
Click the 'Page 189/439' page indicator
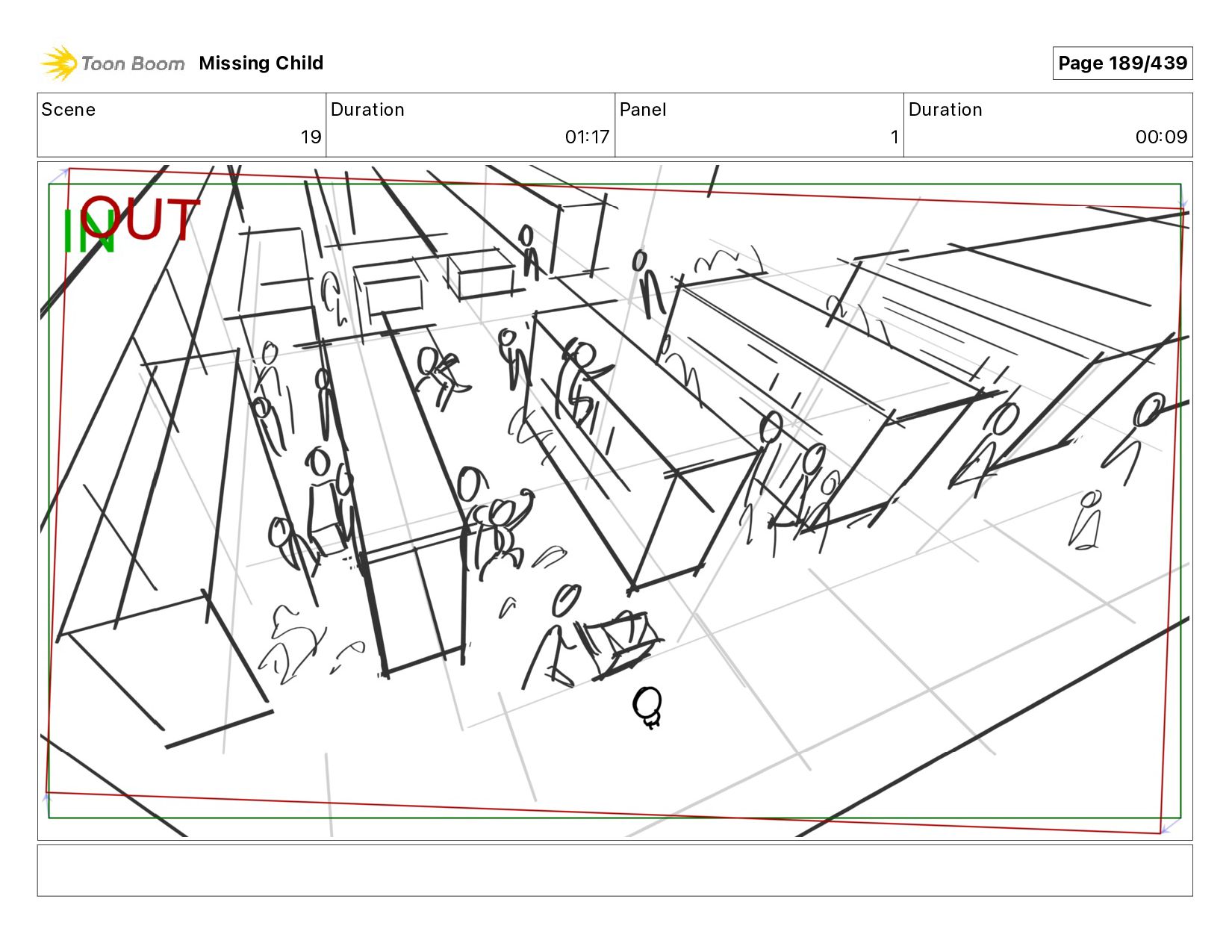tap(1122, 63)
